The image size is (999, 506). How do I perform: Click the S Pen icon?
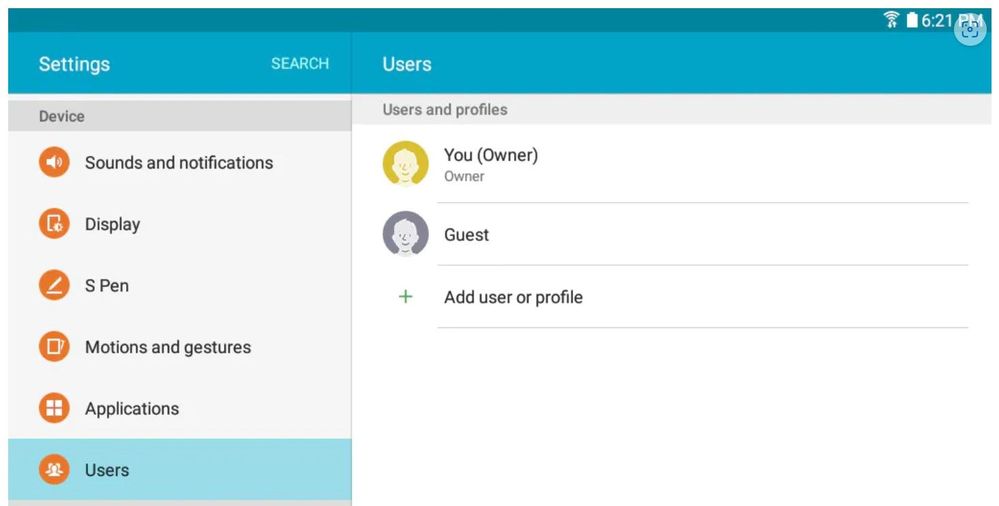click(x=54, y=286)
